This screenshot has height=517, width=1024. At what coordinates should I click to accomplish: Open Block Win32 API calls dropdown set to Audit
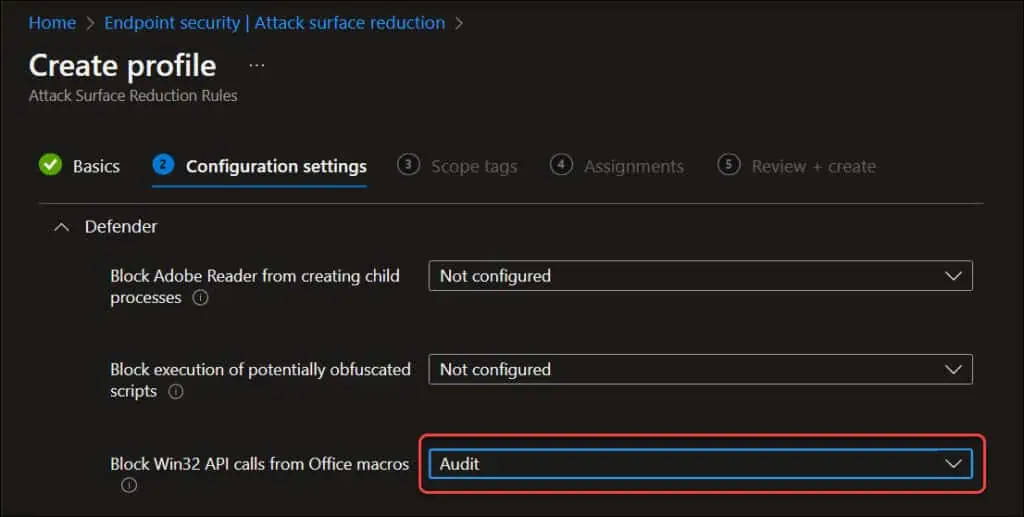click(x=700, y=463)
